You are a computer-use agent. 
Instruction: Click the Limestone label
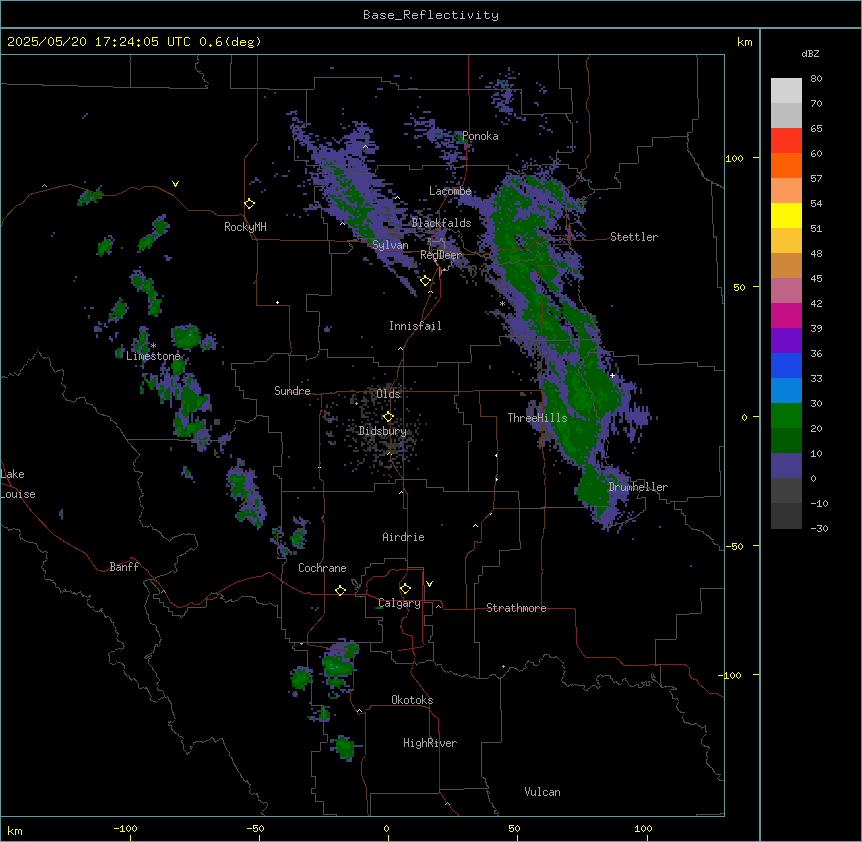153,356
